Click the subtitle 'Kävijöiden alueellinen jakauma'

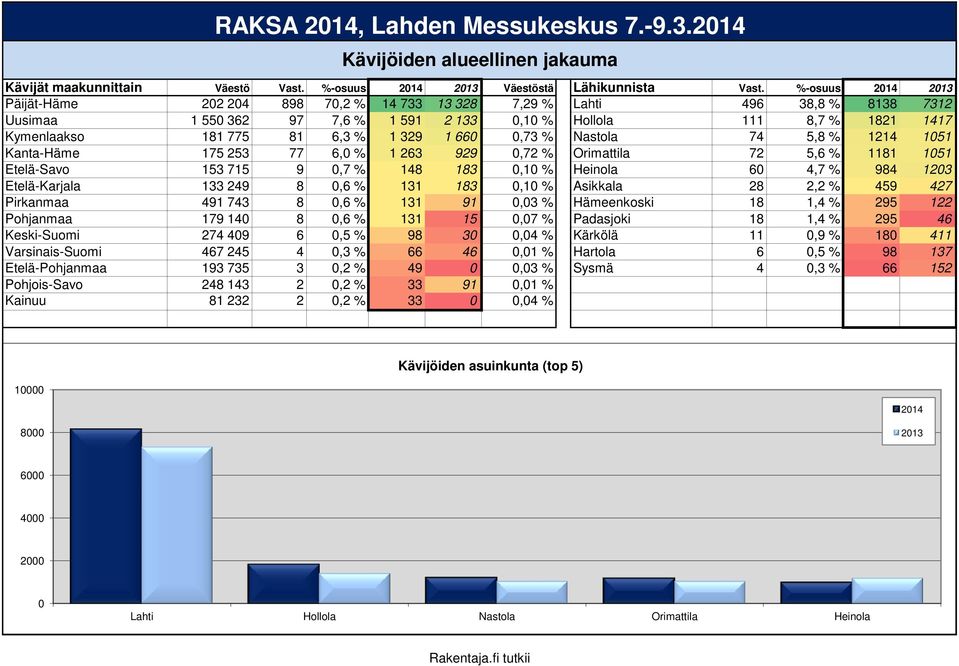tap(480, 60)
